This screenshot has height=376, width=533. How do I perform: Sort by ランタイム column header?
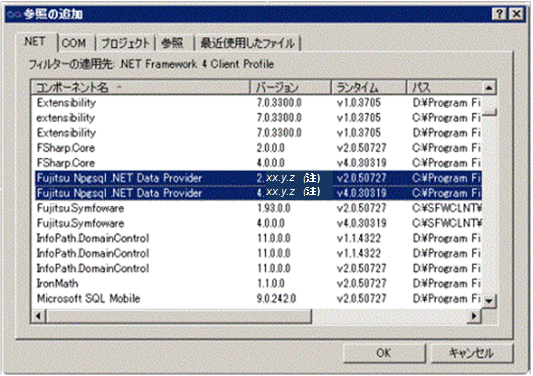point(369,88)
